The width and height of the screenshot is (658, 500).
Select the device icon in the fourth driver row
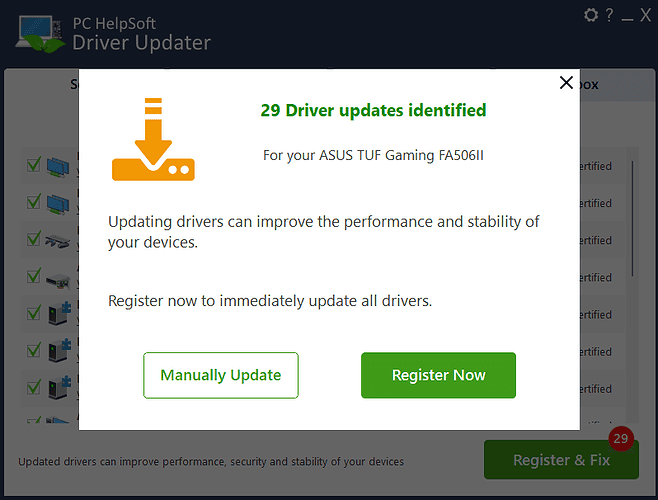click(60, 277)
